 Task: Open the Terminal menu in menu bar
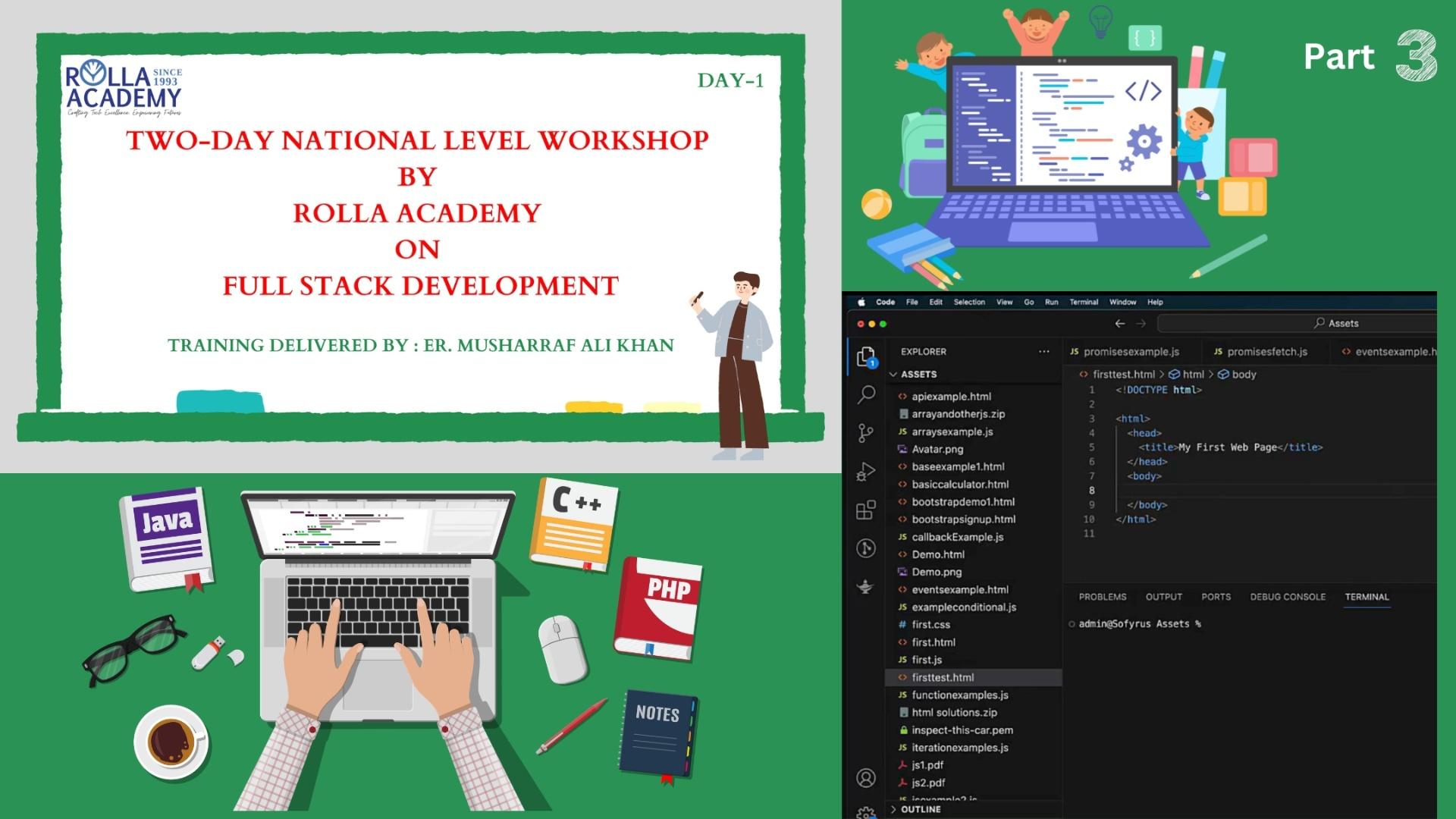tap(1084, 302)
